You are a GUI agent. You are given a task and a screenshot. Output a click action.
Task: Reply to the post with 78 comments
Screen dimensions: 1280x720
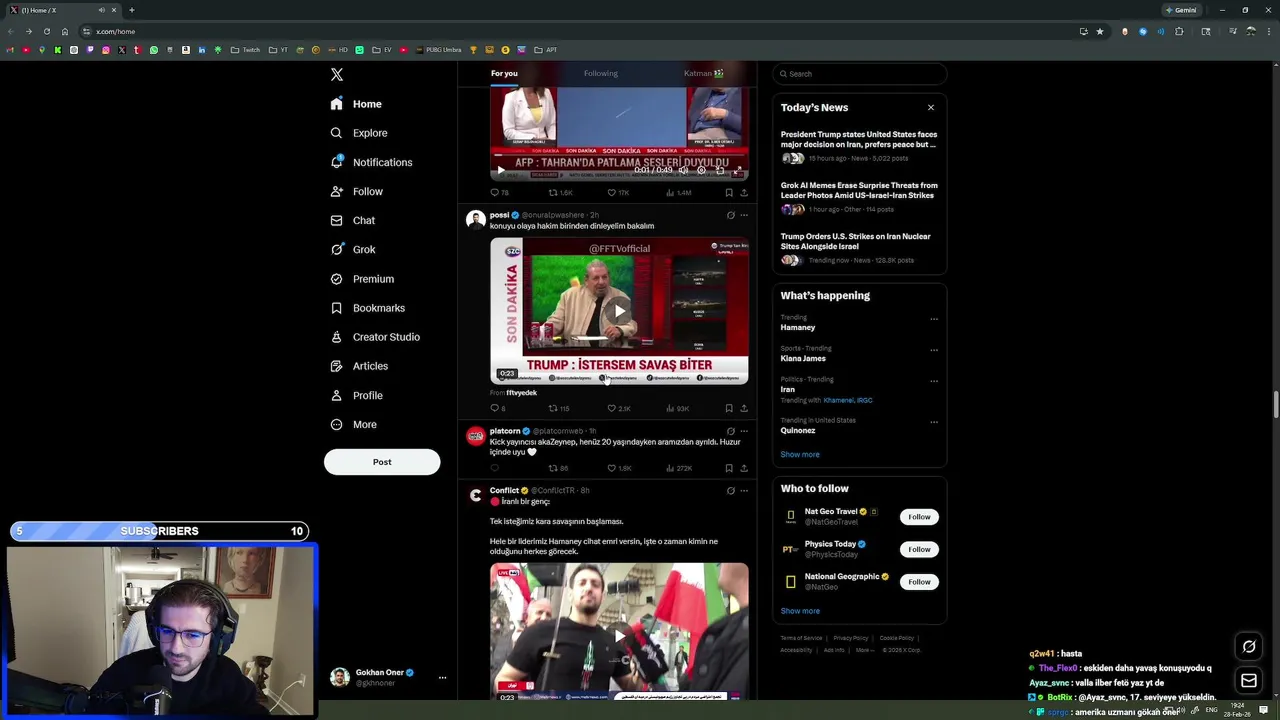pyautogui.click(x=499, y=193)
